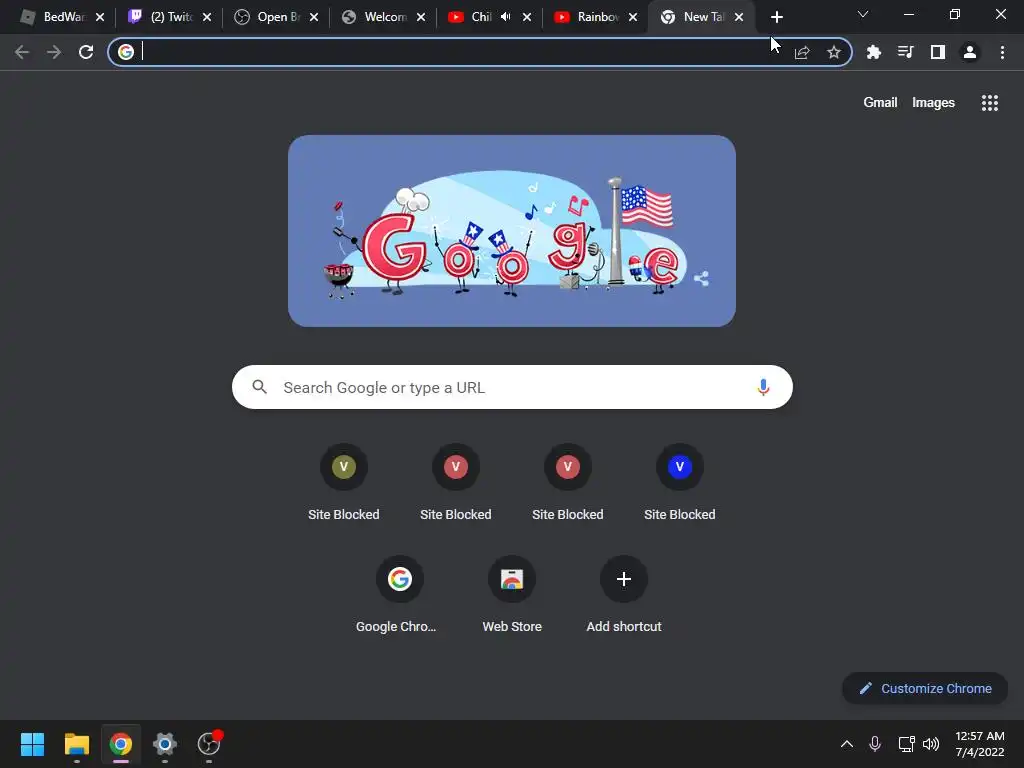Viewport: 1024px width, 768px height.
Task: Close the Twitch tab
Action: (x=207, y=17)
